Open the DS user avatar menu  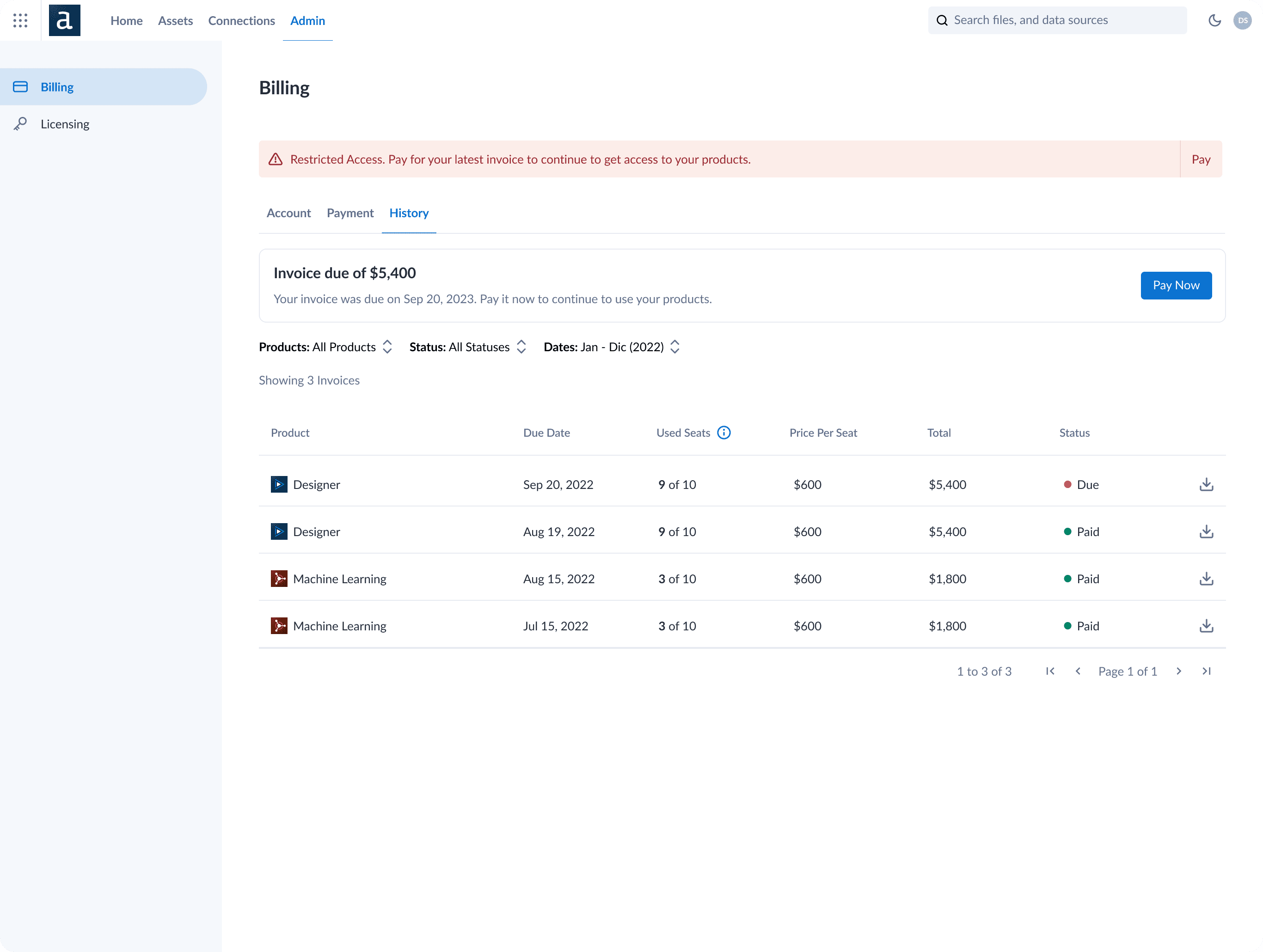(1243, 20)
